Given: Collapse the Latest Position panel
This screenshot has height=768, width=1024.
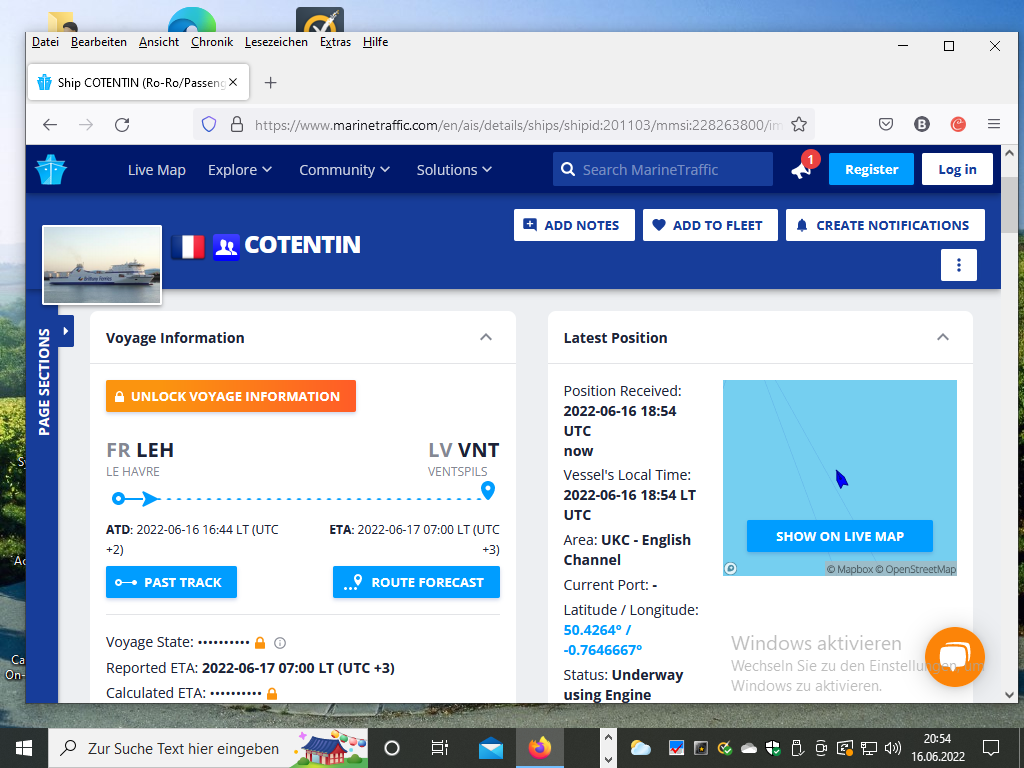Looking at the screenshot, I should (942, 337).
